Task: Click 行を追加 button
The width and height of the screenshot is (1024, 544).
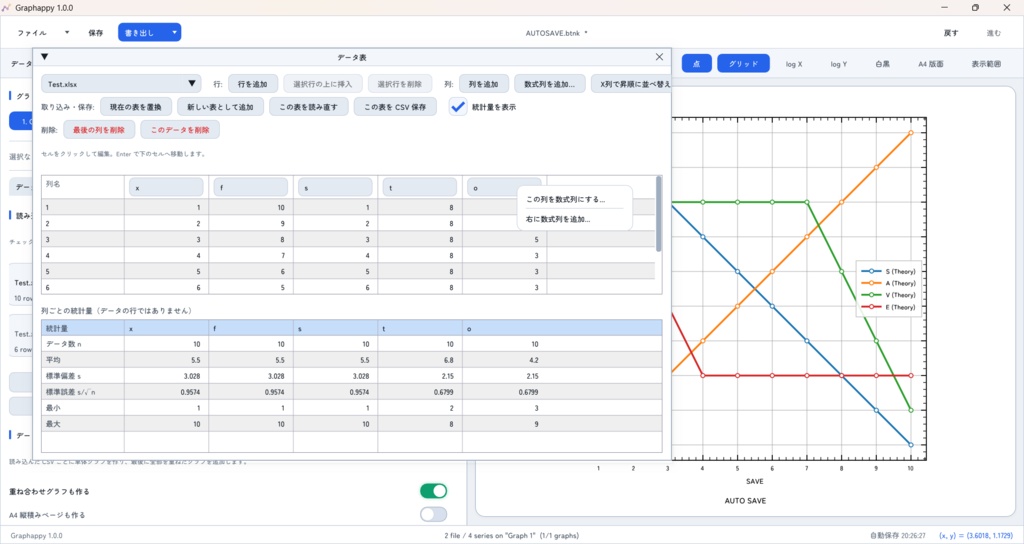Action: [253, 84]
